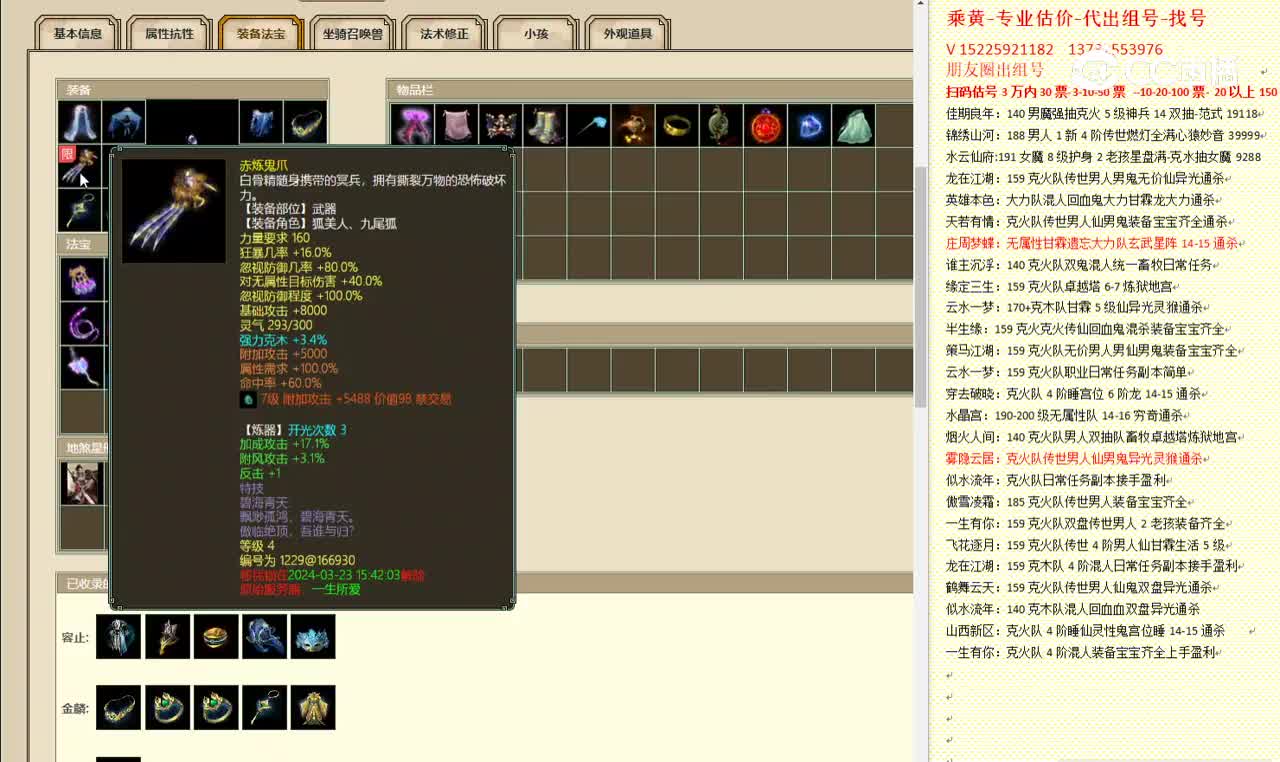Click the first 法宝 treasure icon

tap(82, 279)
